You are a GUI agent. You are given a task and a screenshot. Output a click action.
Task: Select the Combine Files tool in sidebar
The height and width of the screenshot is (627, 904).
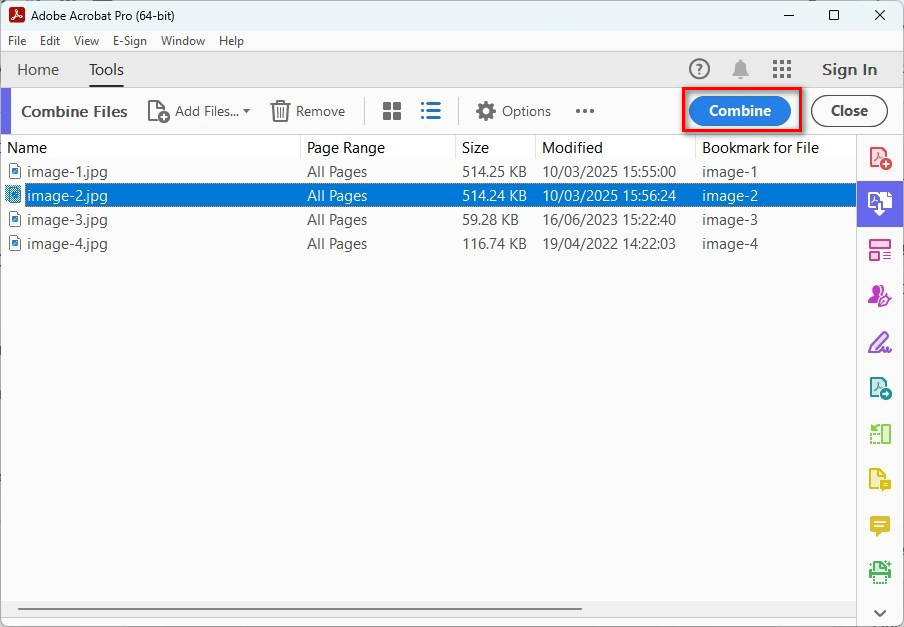click(x=880, y=203)
